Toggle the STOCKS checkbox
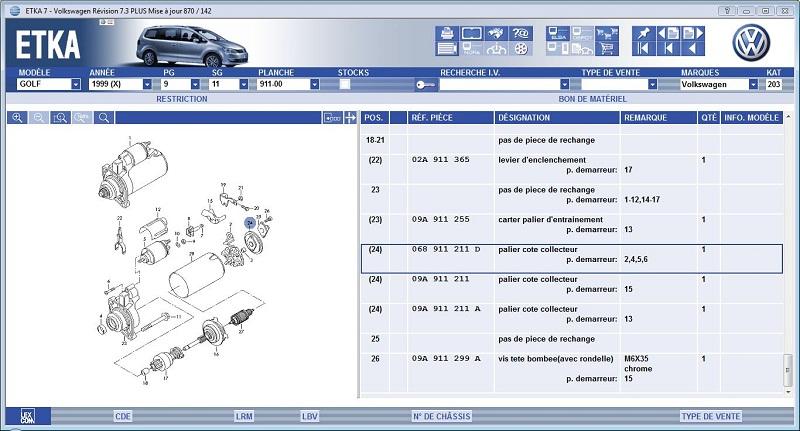The image size is (800, 431). (345, 84)
